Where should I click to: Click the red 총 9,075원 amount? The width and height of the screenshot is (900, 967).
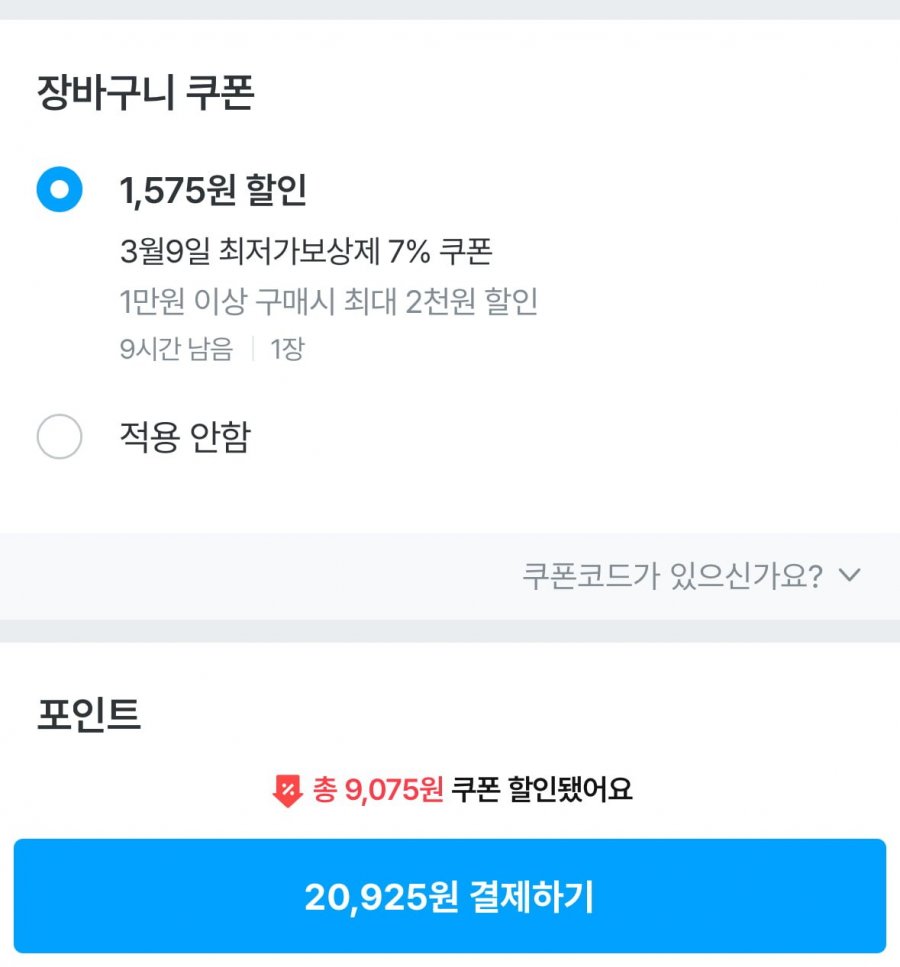(x=378, y=789)
